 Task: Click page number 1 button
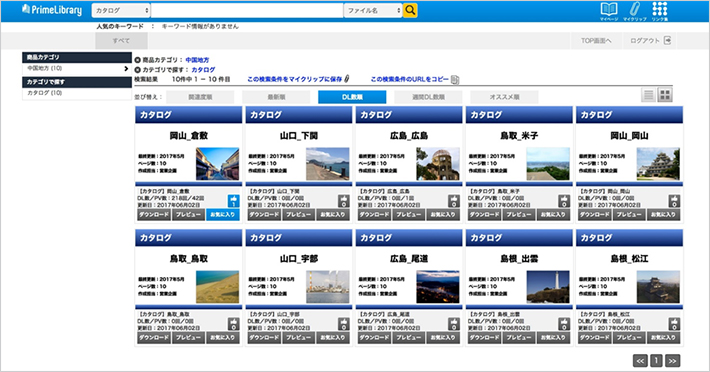[656, 361]
